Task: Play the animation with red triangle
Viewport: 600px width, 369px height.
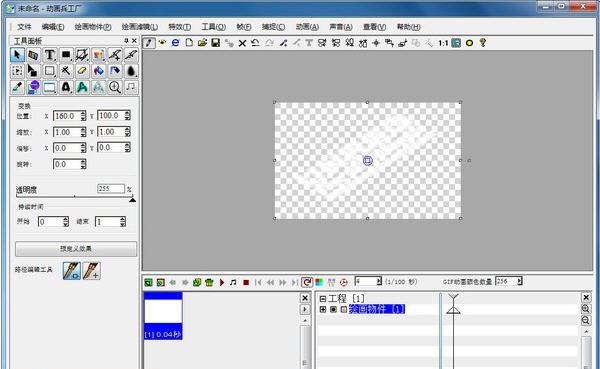Action: tap(222, 282)
